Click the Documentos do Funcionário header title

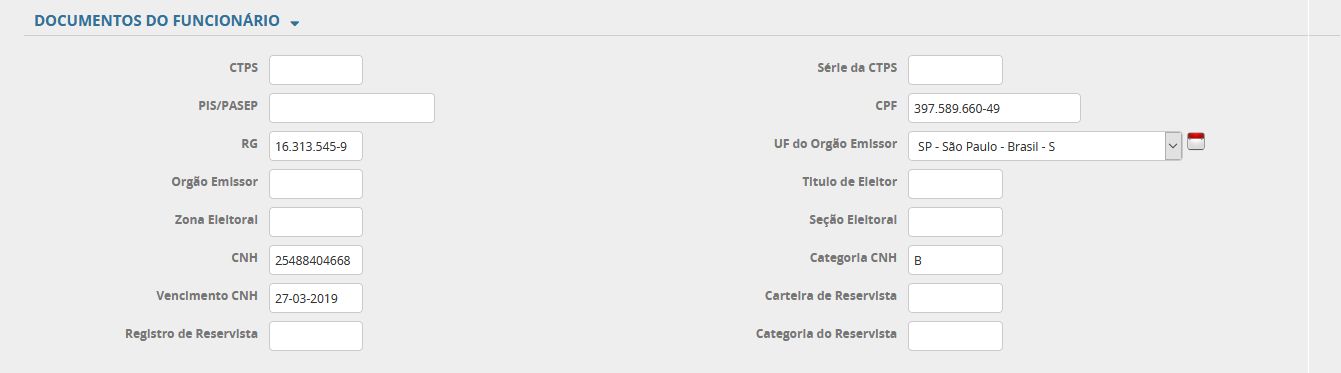point(157,20)
